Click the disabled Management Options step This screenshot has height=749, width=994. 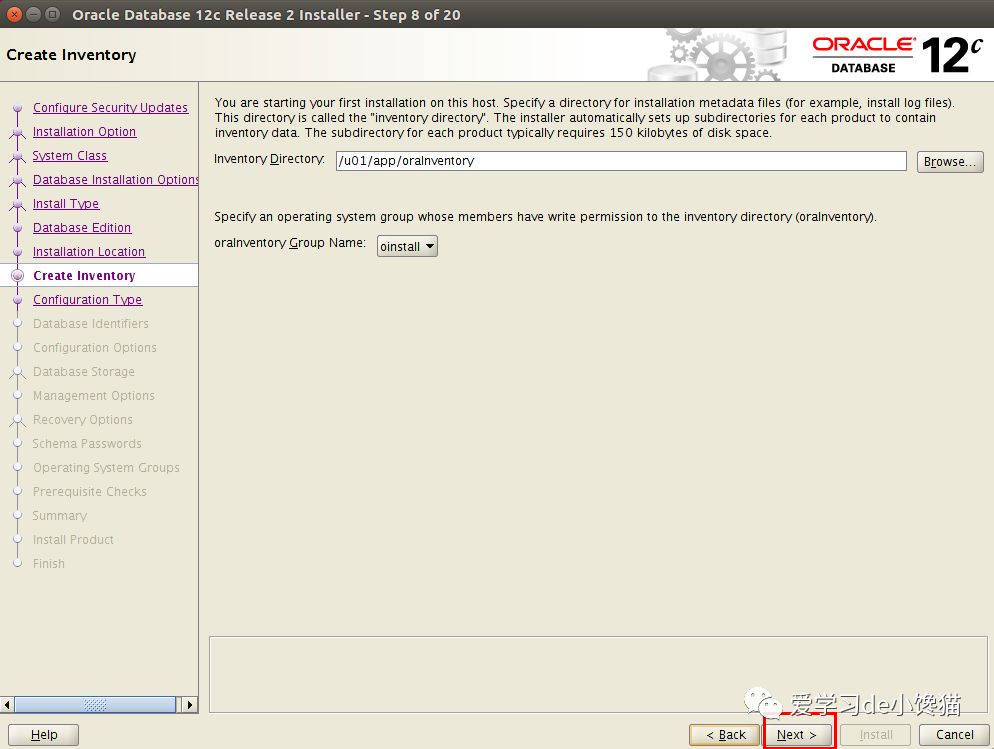pos(94,396)
